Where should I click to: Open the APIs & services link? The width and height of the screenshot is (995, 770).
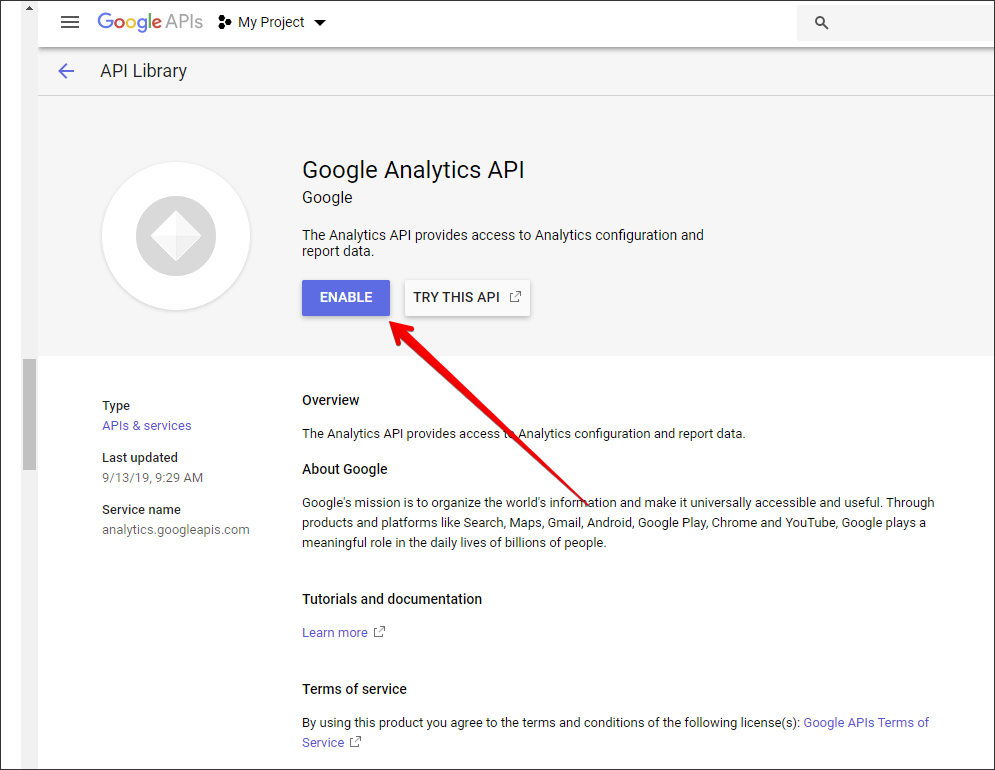pyautogui.click(x=147, y=425)
